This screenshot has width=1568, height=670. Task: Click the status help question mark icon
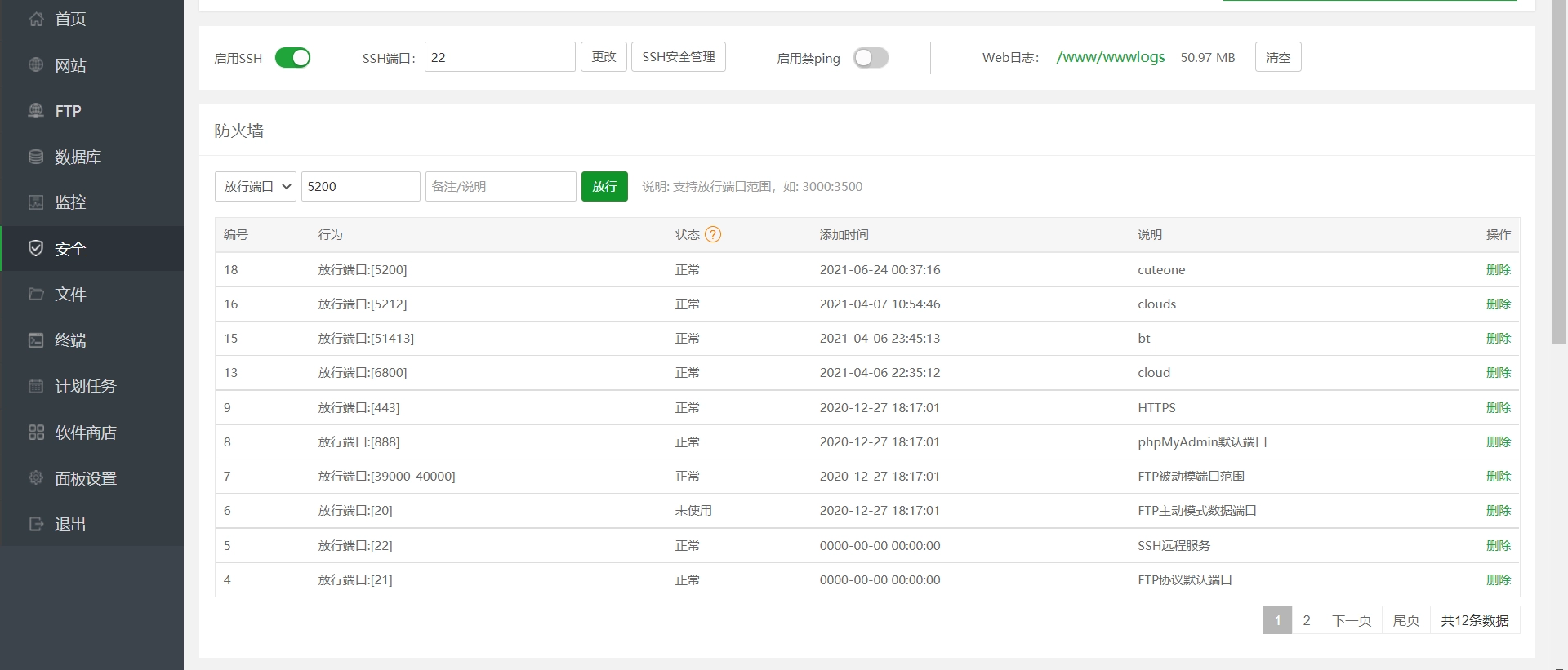[713, 235]
